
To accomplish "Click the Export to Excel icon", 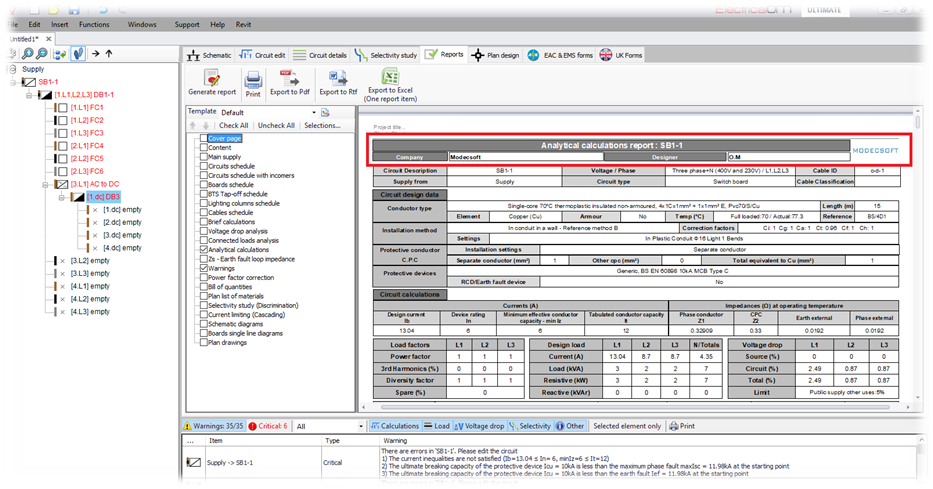I will [390, 77].
